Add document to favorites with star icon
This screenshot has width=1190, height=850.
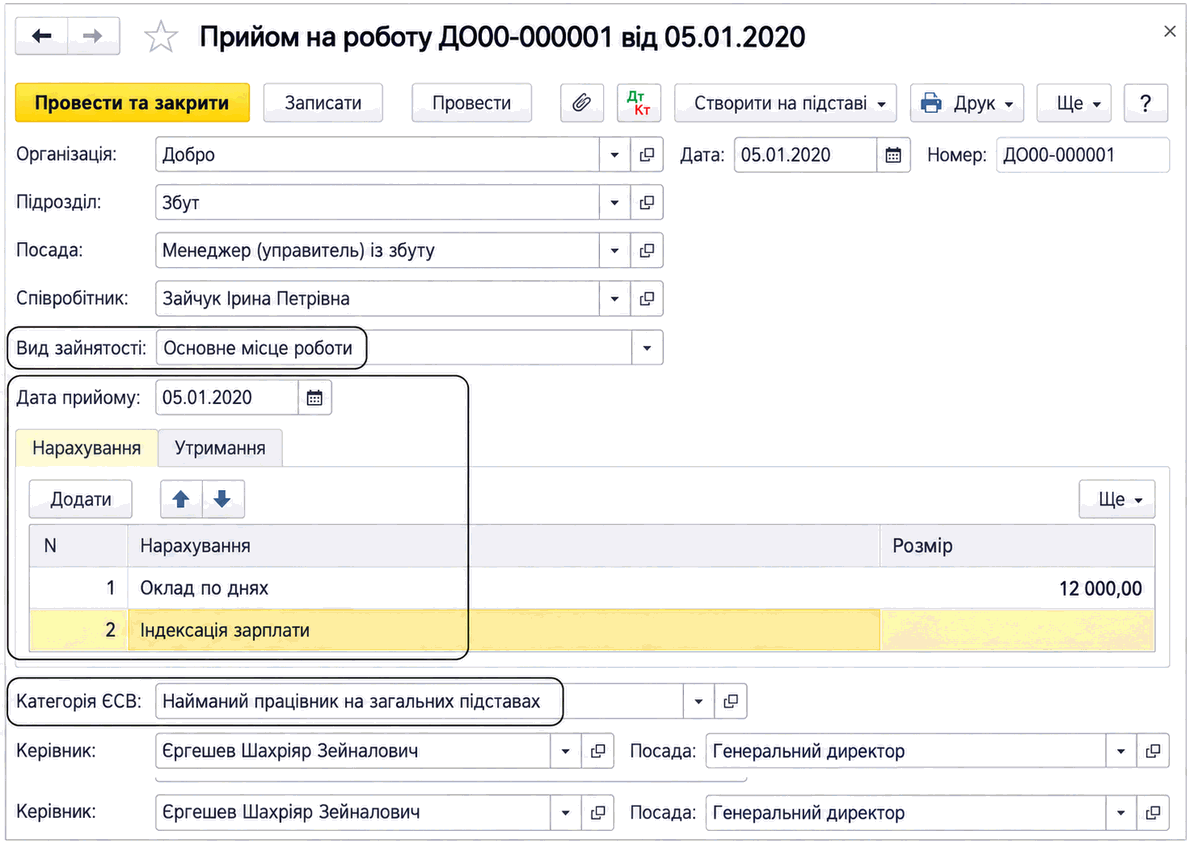pos(161,37)
